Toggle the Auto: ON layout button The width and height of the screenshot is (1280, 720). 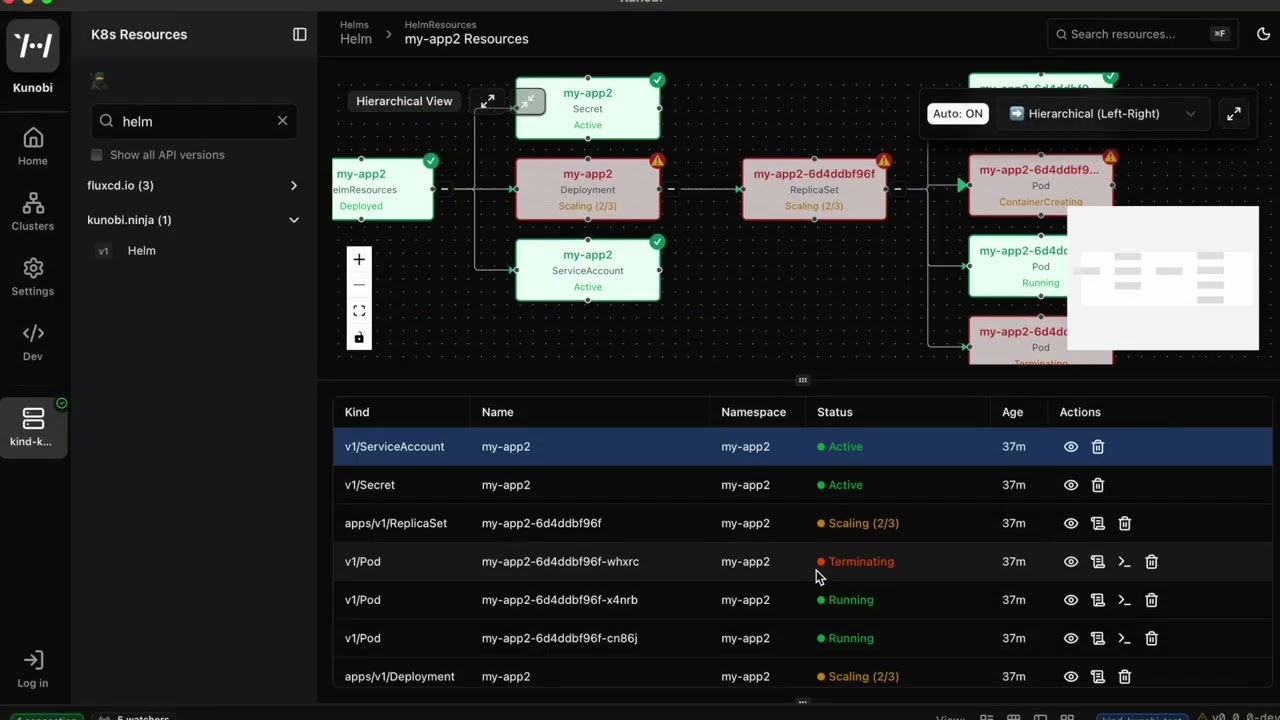point(958,114)
